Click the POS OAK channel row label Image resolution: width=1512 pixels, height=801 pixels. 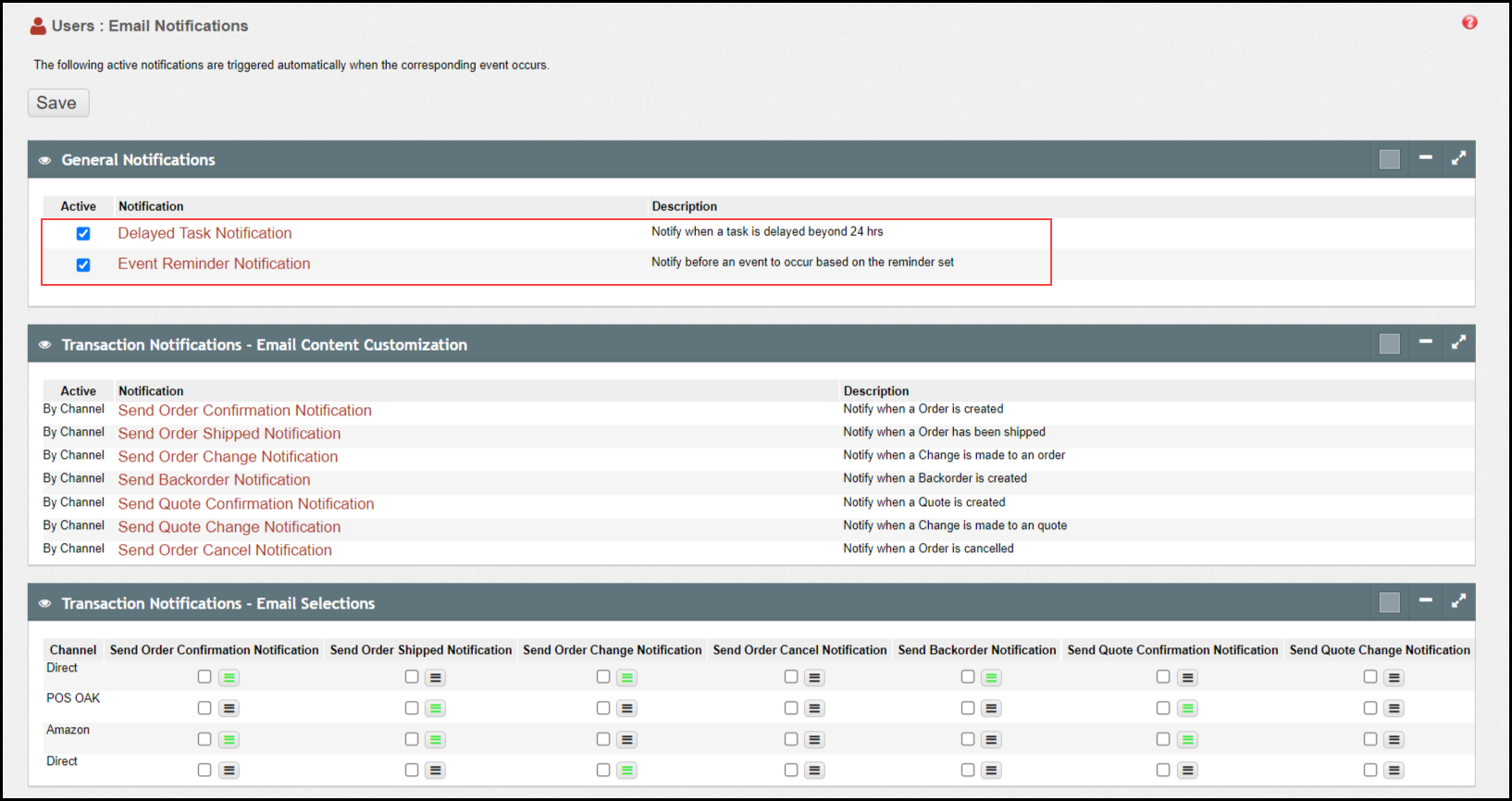tap(73, 698)
